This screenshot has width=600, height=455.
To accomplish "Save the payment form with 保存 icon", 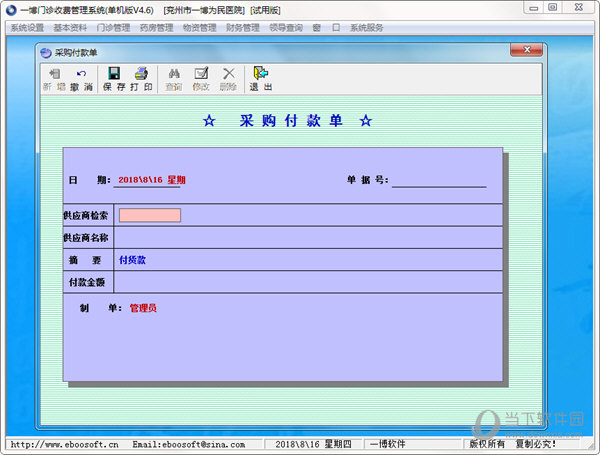I will 114,79.
